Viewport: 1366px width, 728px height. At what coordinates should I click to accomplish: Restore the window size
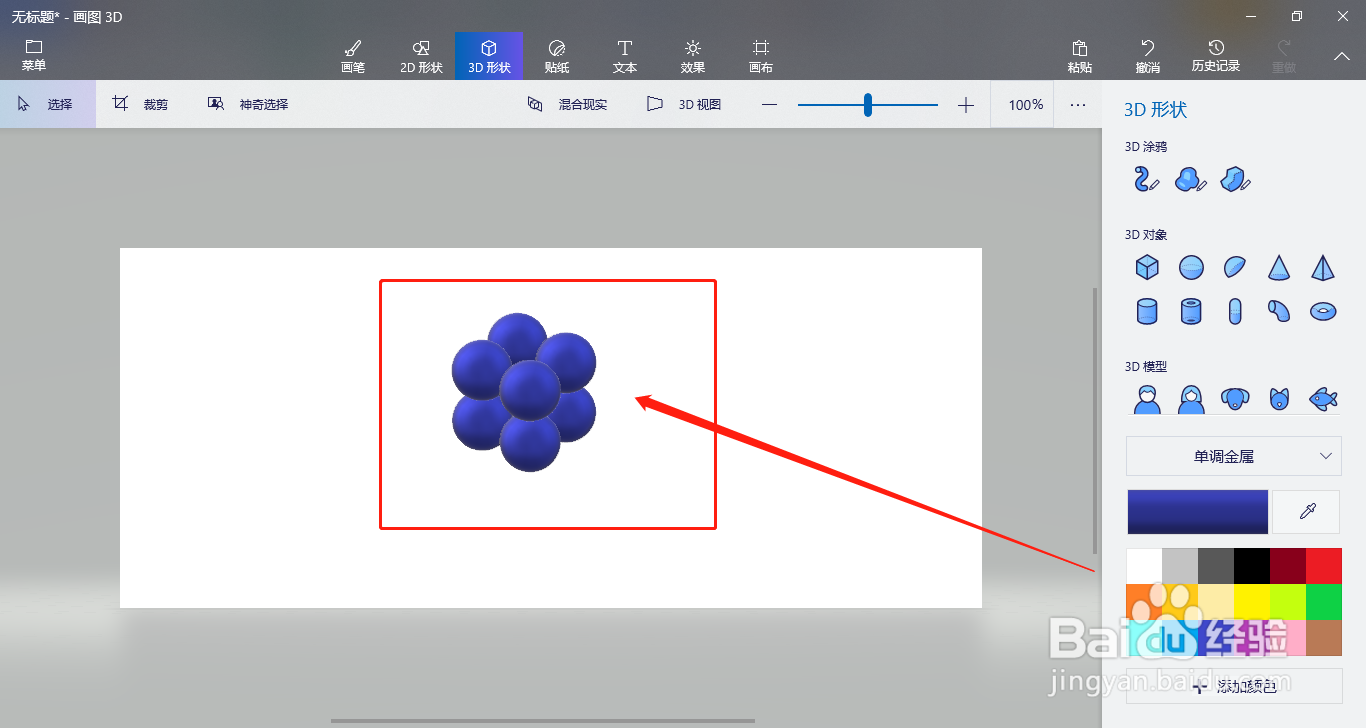click(1297, 16)
